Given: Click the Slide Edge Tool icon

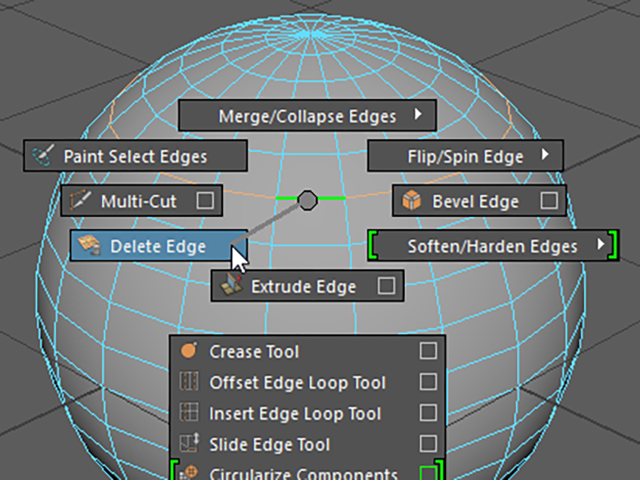Looking at the screenshot, I should point(189,443).
